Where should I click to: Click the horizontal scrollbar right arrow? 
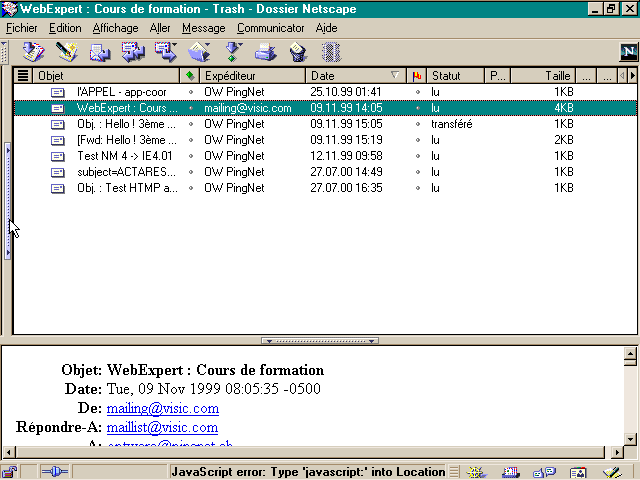click(x=617, y=452)
